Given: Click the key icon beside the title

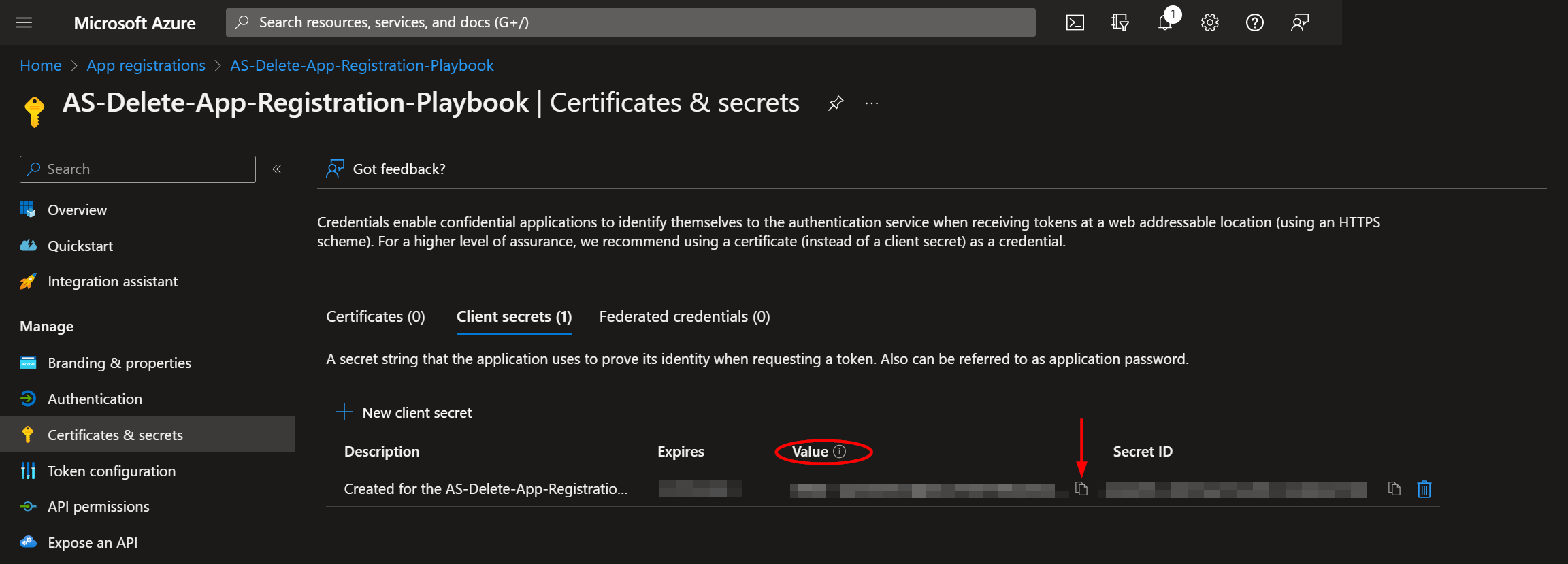Looking at the screenshot, I should point(34,111).
